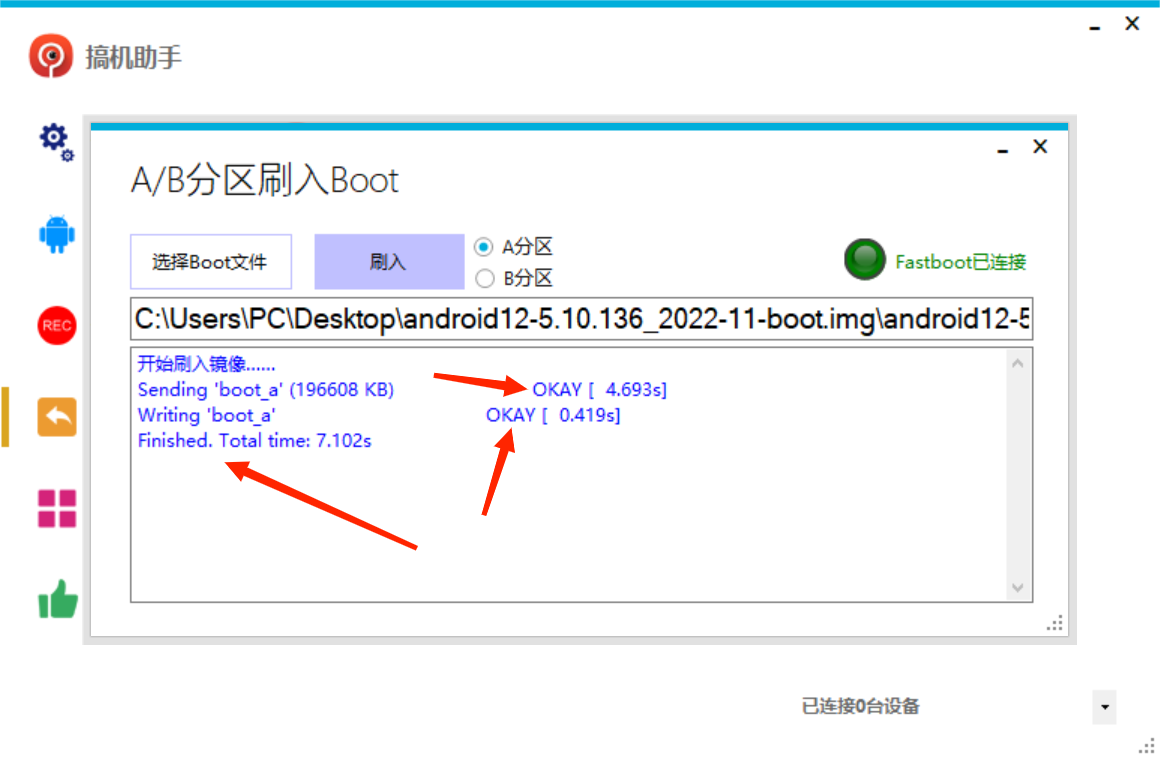Click the A/B分区刷入Boot dialog title
The image size is (1160, 759).
click(x=264, y=181)
